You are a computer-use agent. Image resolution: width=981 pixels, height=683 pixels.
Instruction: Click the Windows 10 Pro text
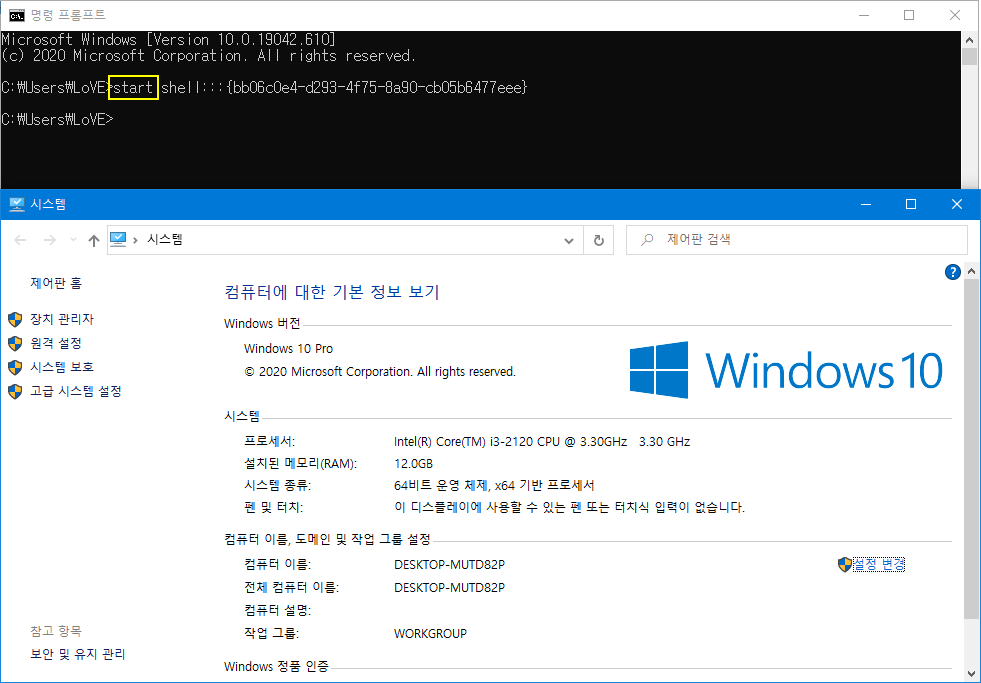tap(288, 348)
